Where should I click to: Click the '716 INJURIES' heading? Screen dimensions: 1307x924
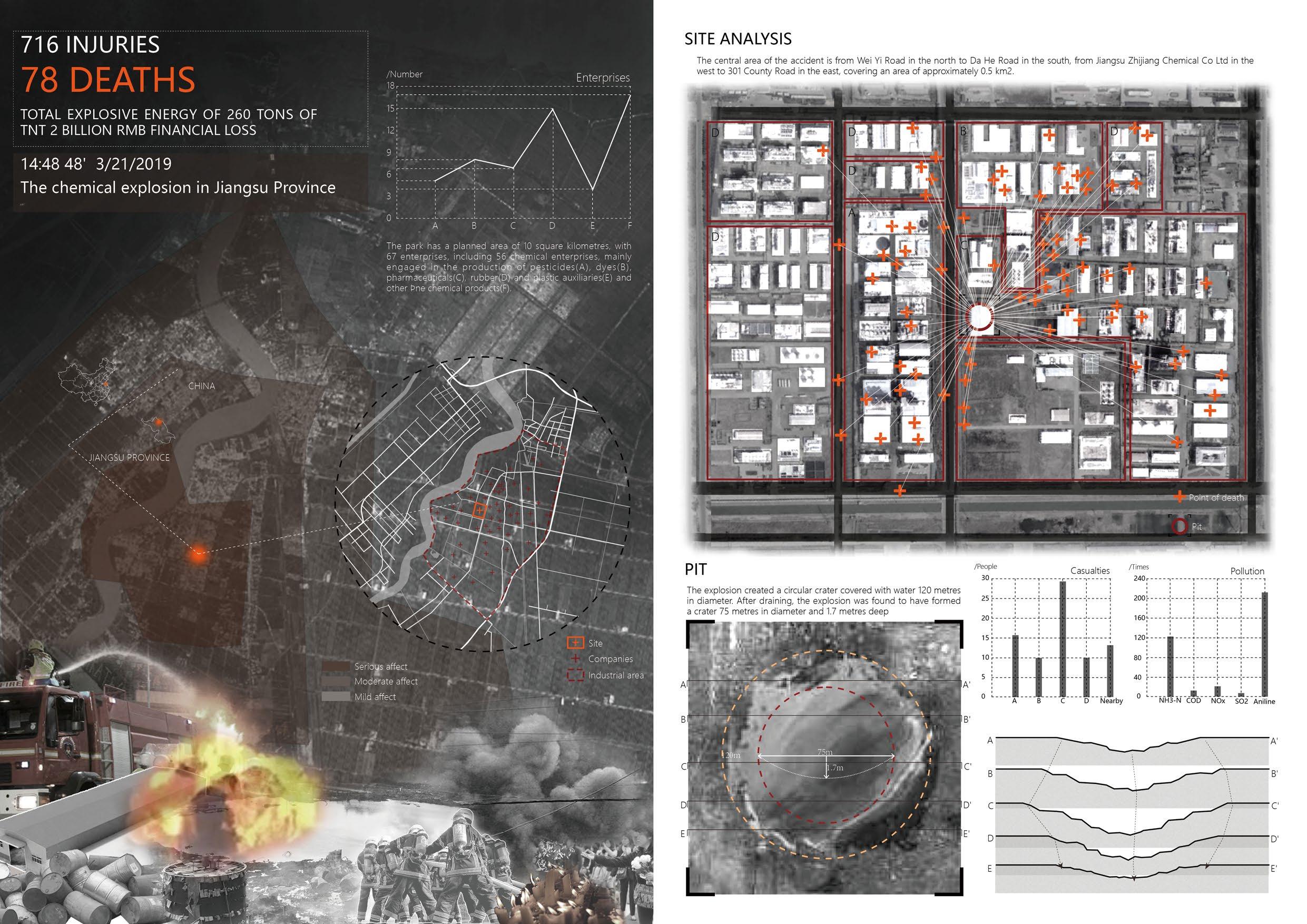91,45
